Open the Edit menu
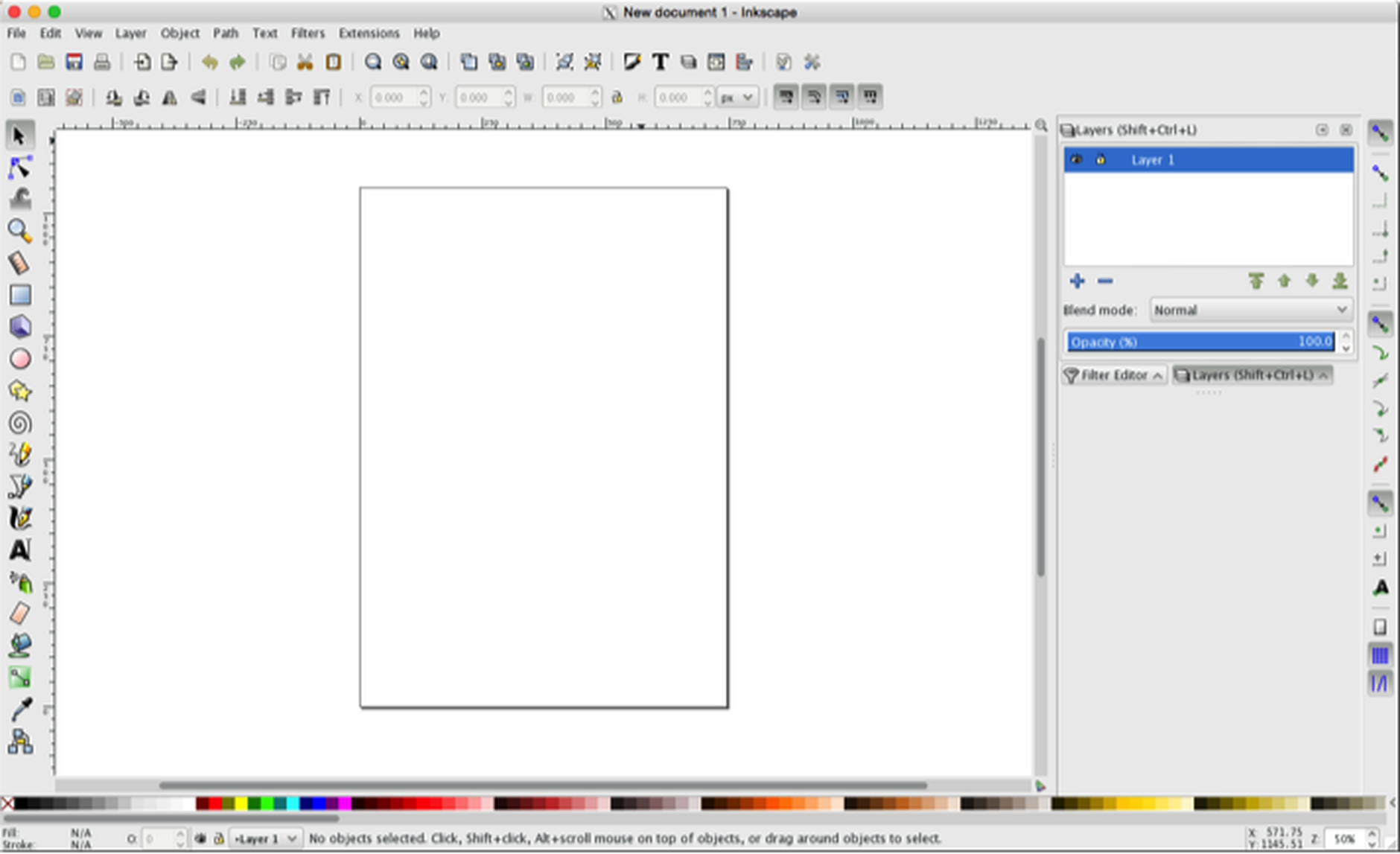The width and height of the screenshot is (1400, 854). [50, 33]
